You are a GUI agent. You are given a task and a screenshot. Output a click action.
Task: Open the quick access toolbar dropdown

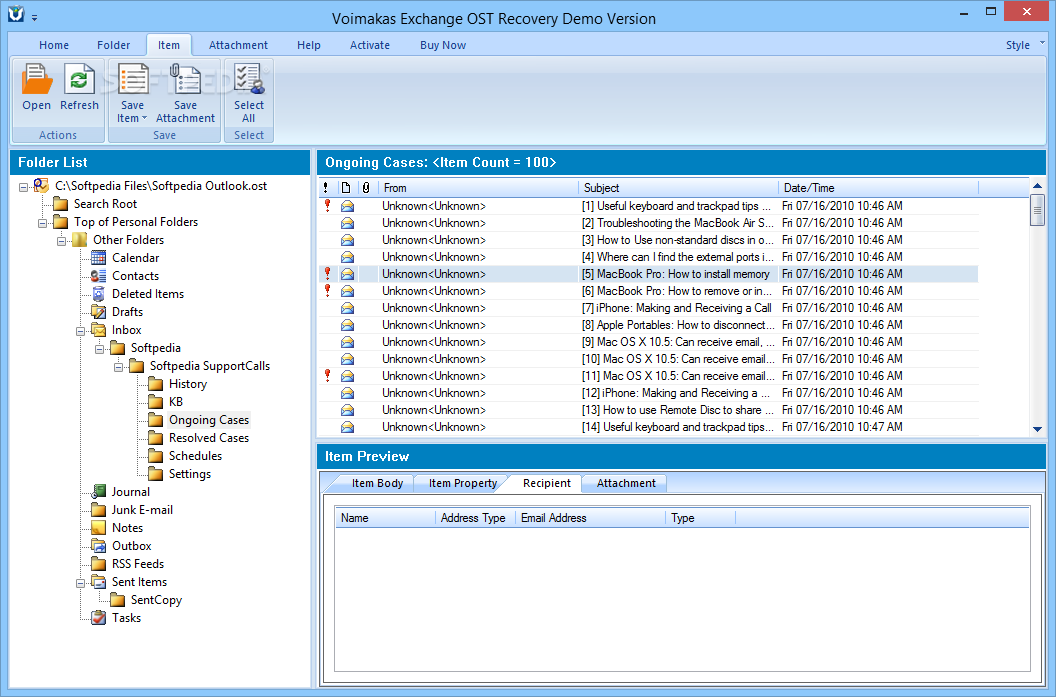[34, 17]
